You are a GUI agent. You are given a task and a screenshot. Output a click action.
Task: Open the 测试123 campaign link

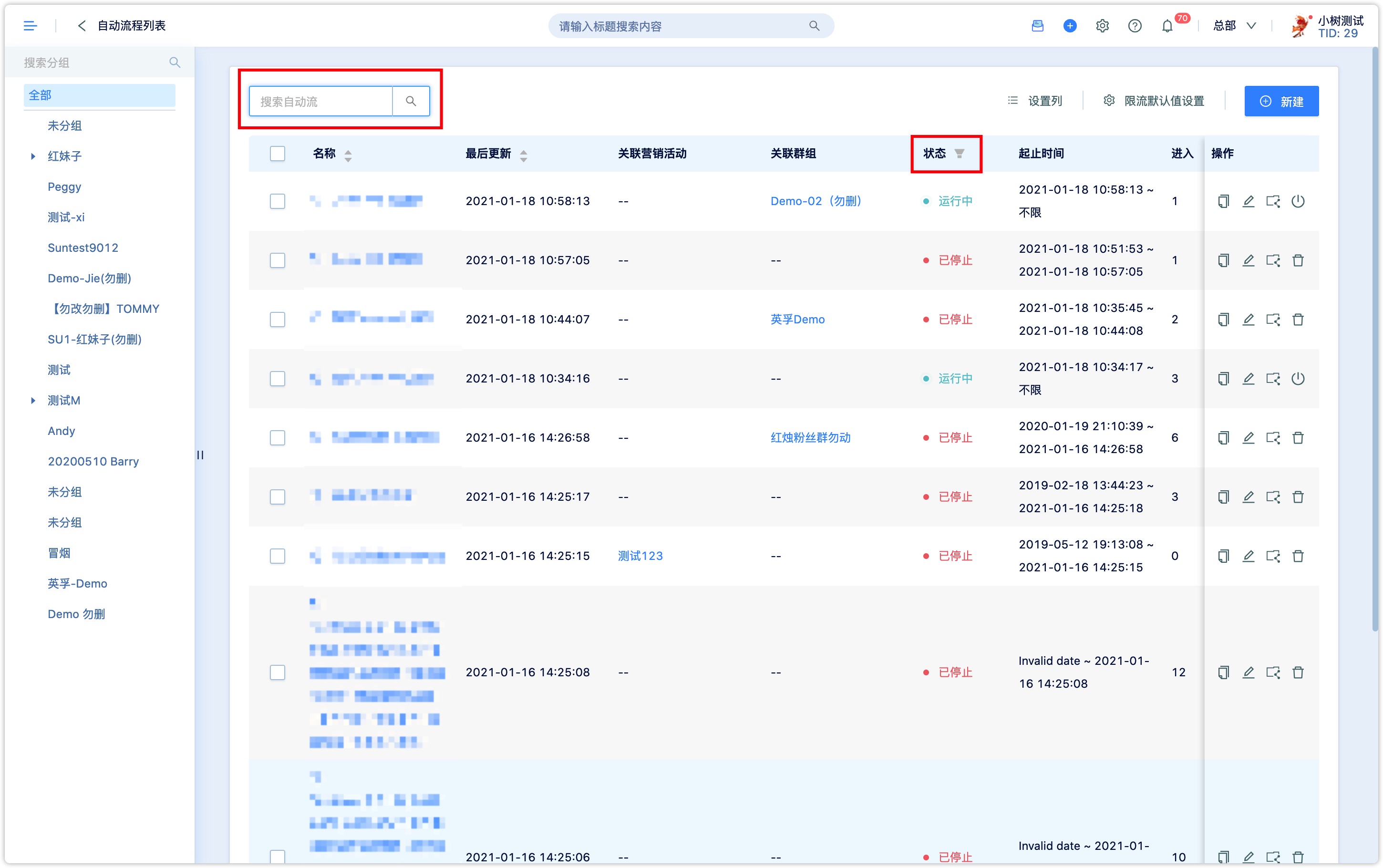coord(640,556)
